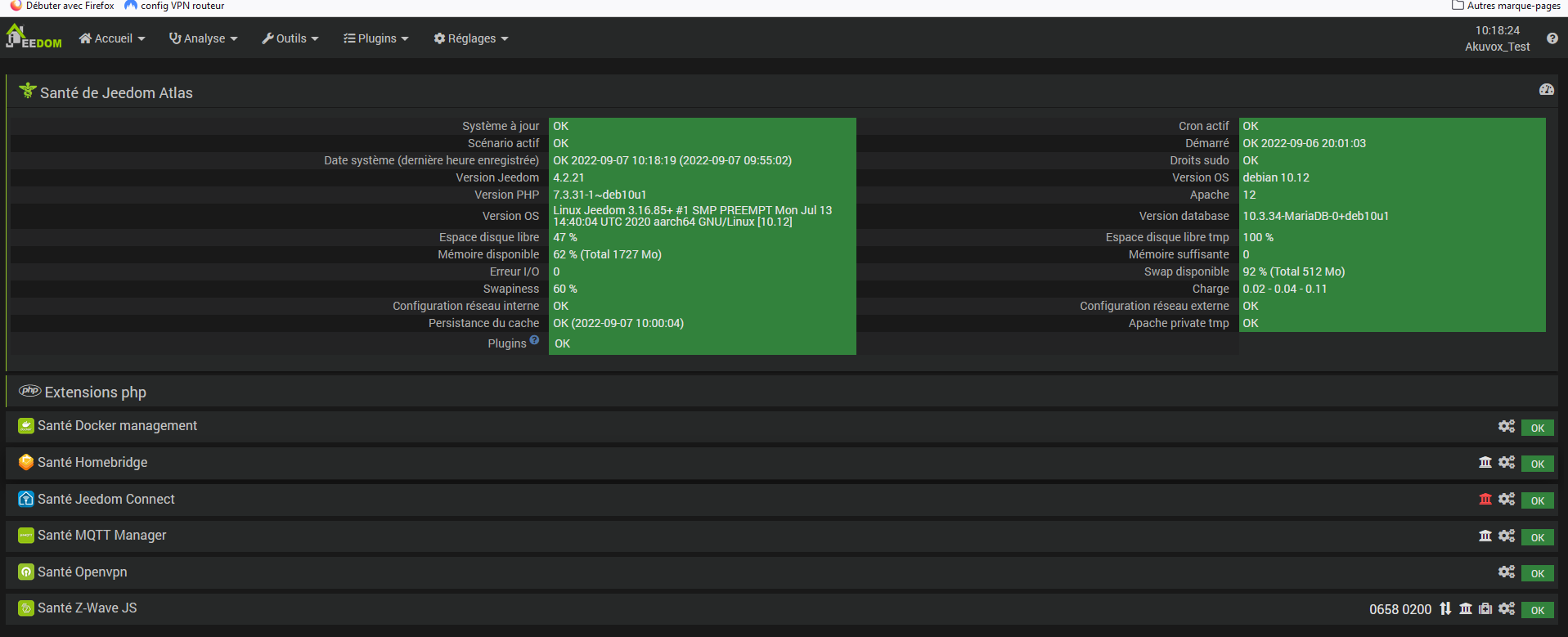Click the bank icon for Santé Z-Wave JS
The height and width of the screenshot is (637, 1568).
[1466, 608]
